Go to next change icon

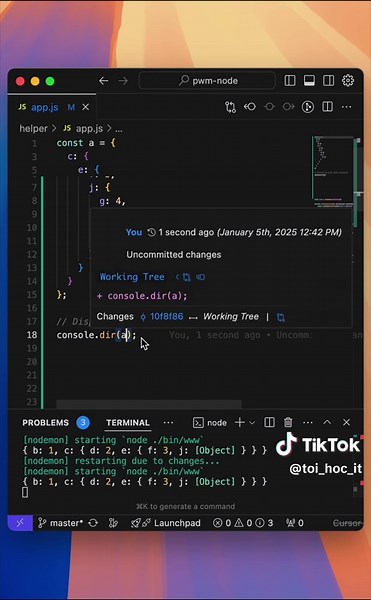288,107
